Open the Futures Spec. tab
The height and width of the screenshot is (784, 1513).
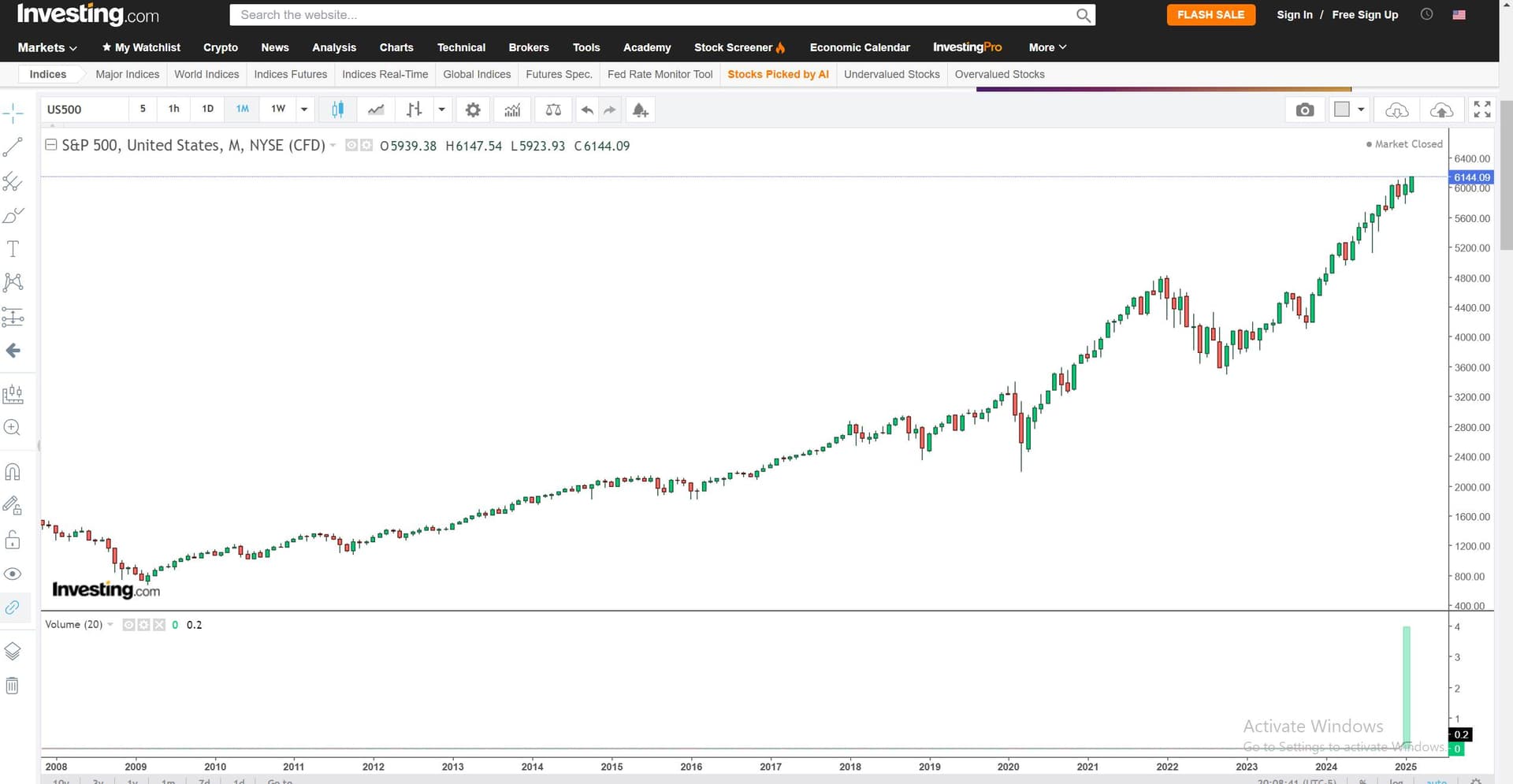coord(559,74)
